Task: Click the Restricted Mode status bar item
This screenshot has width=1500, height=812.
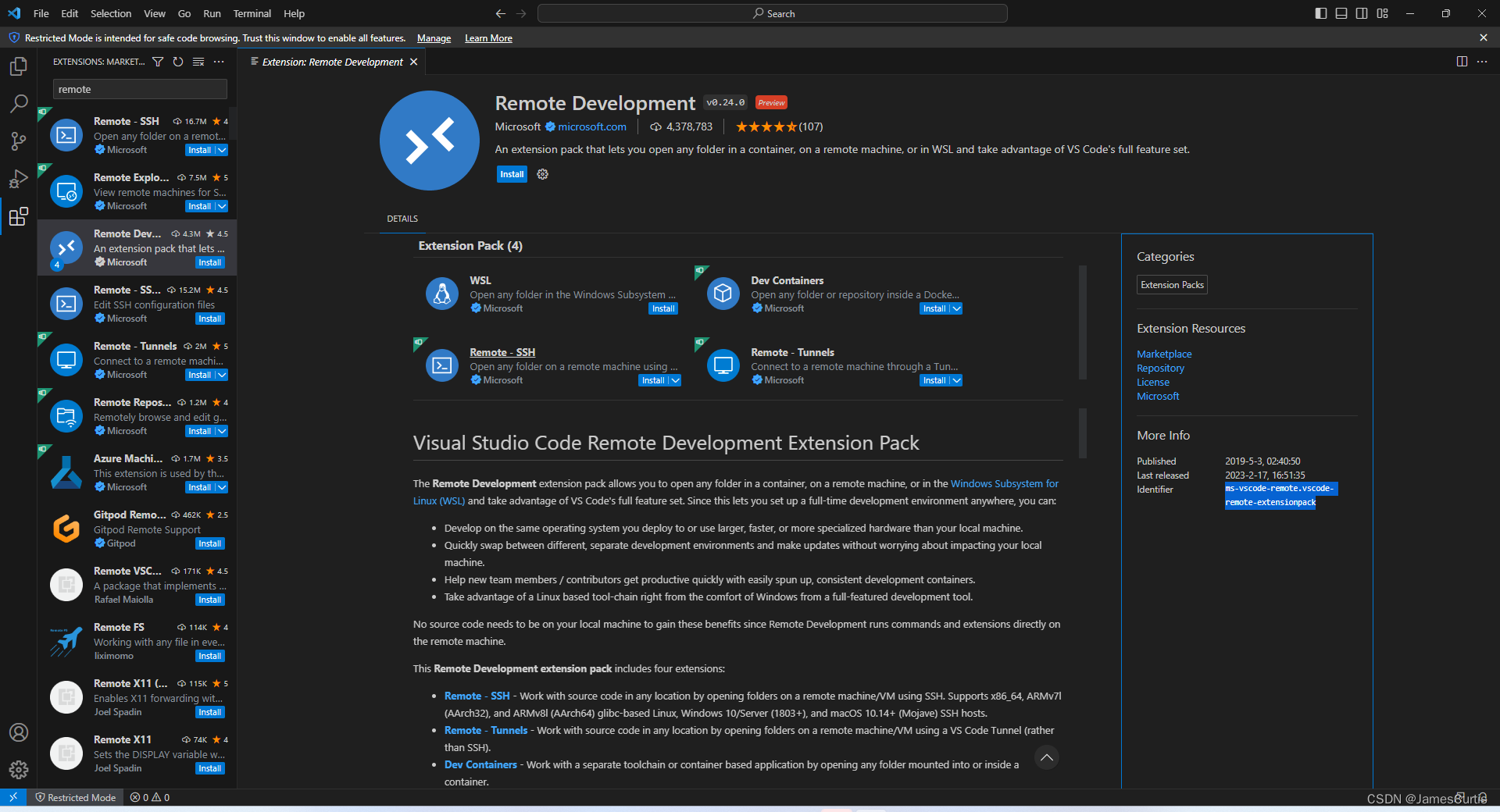Action: 76,797
